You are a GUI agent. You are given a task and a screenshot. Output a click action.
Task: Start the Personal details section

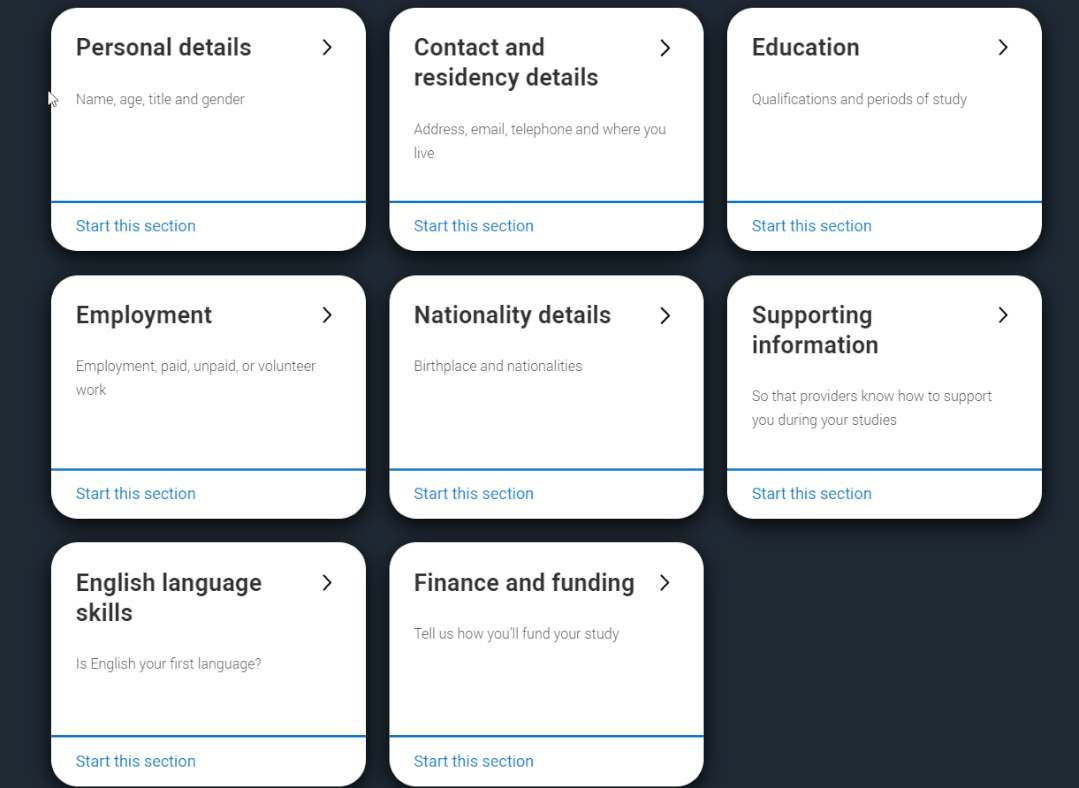pos(136,226)
